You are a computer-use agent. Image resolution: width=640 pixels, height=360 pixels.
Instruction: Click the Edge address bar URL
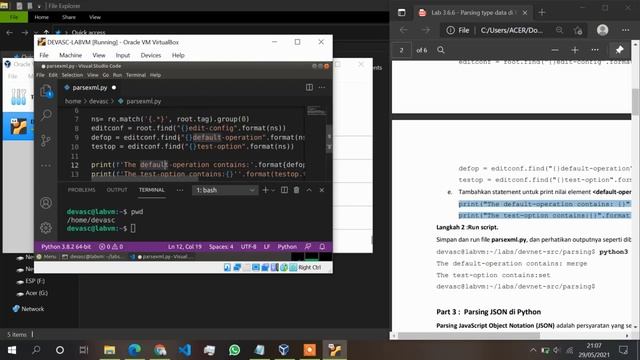511,30
